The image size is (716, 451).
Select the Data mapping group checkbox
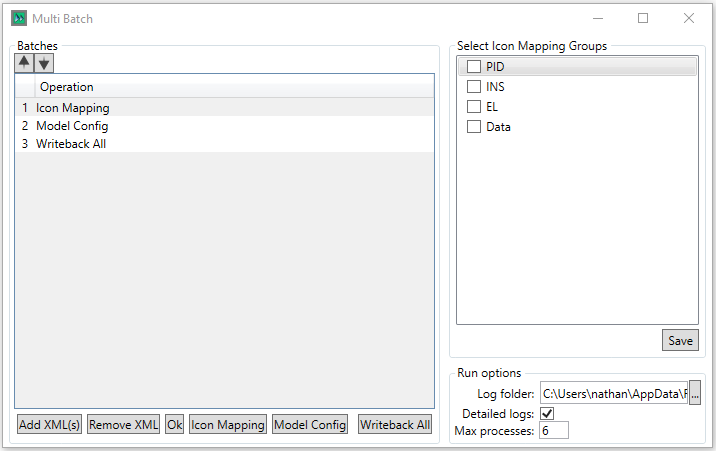tap(474, 127)
